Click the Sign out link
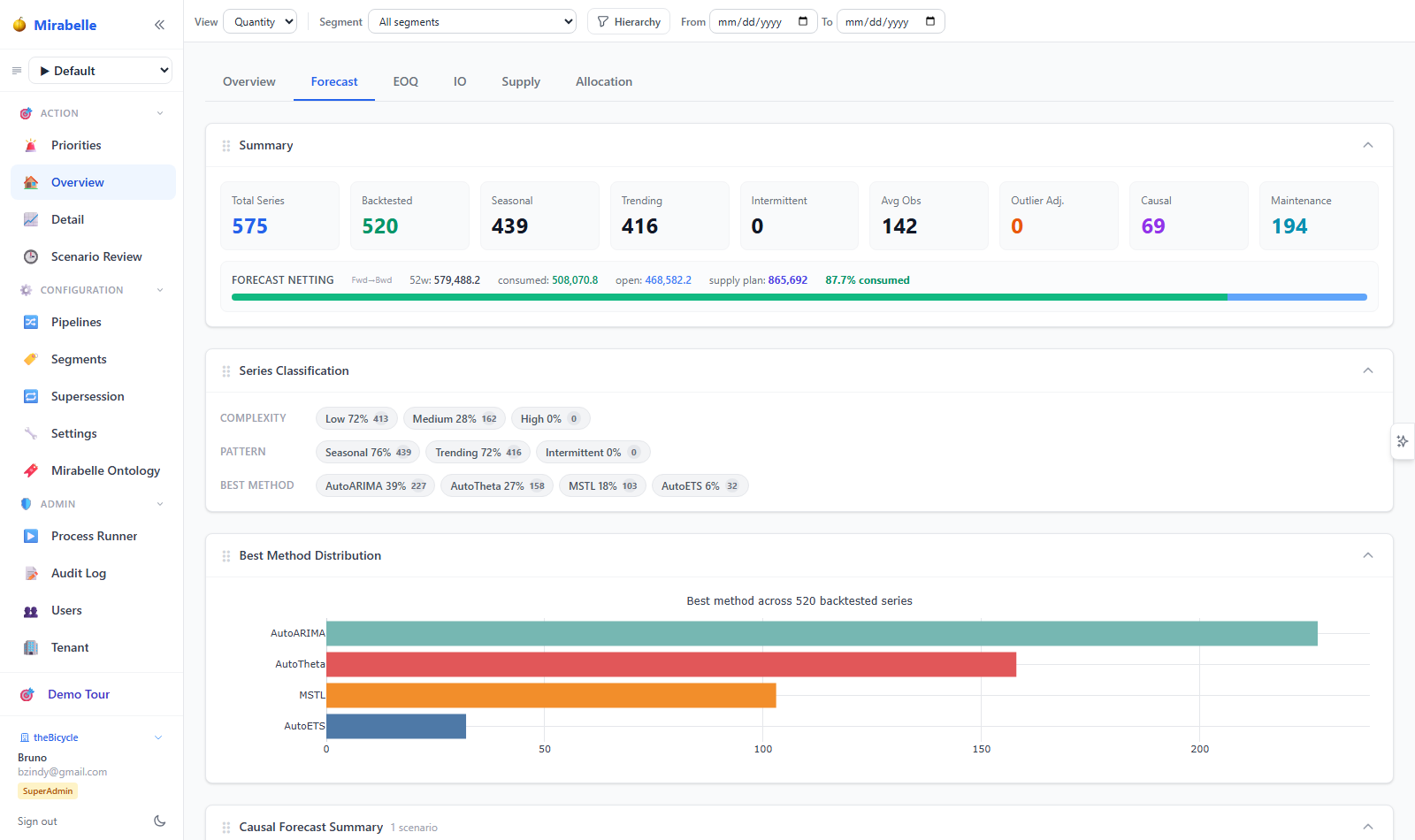Image resolution: width=1415 pixels, height=840 pixels. coord(37,821)
